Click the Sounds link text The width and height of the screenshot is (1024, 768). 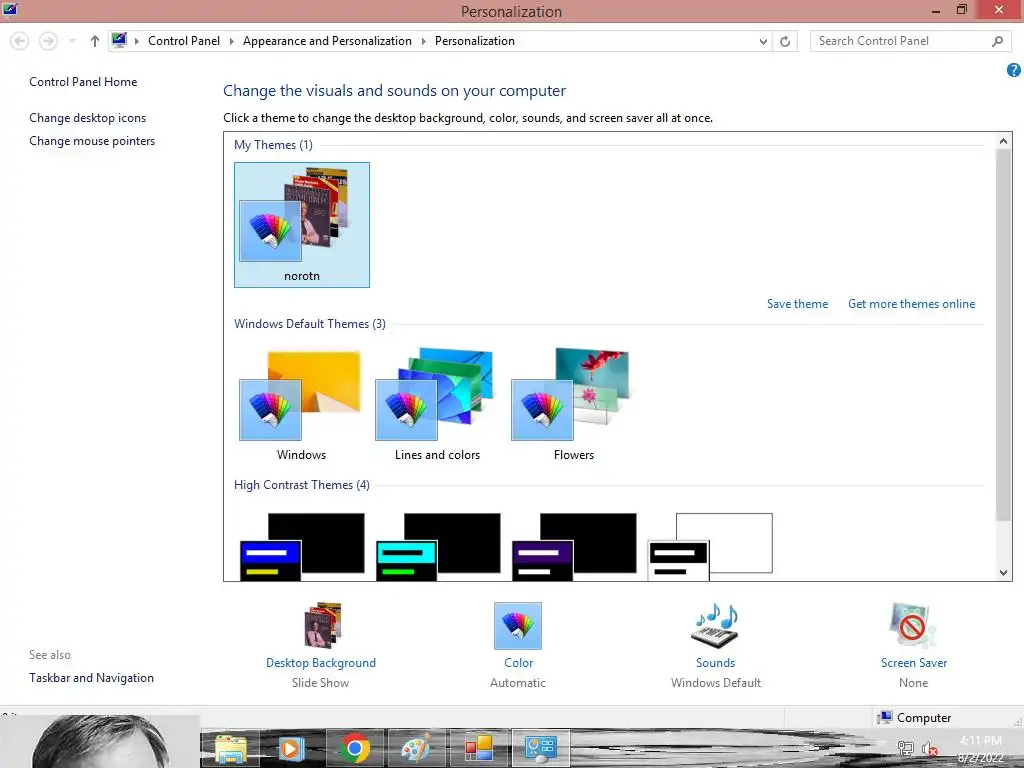click(x=715, y=663)
